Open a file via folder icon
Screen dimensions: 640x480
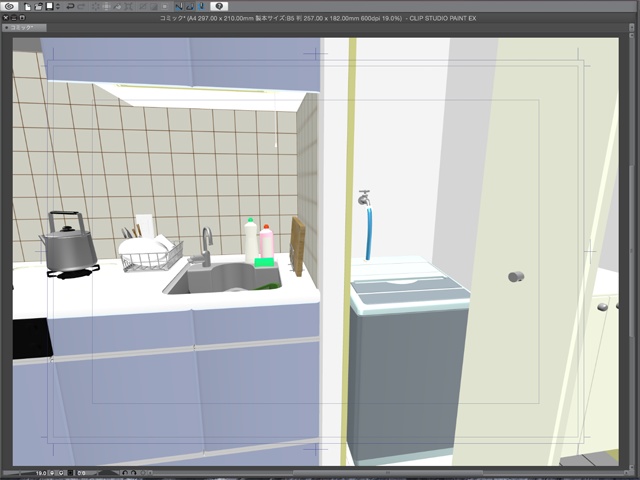tap(38, 7)
